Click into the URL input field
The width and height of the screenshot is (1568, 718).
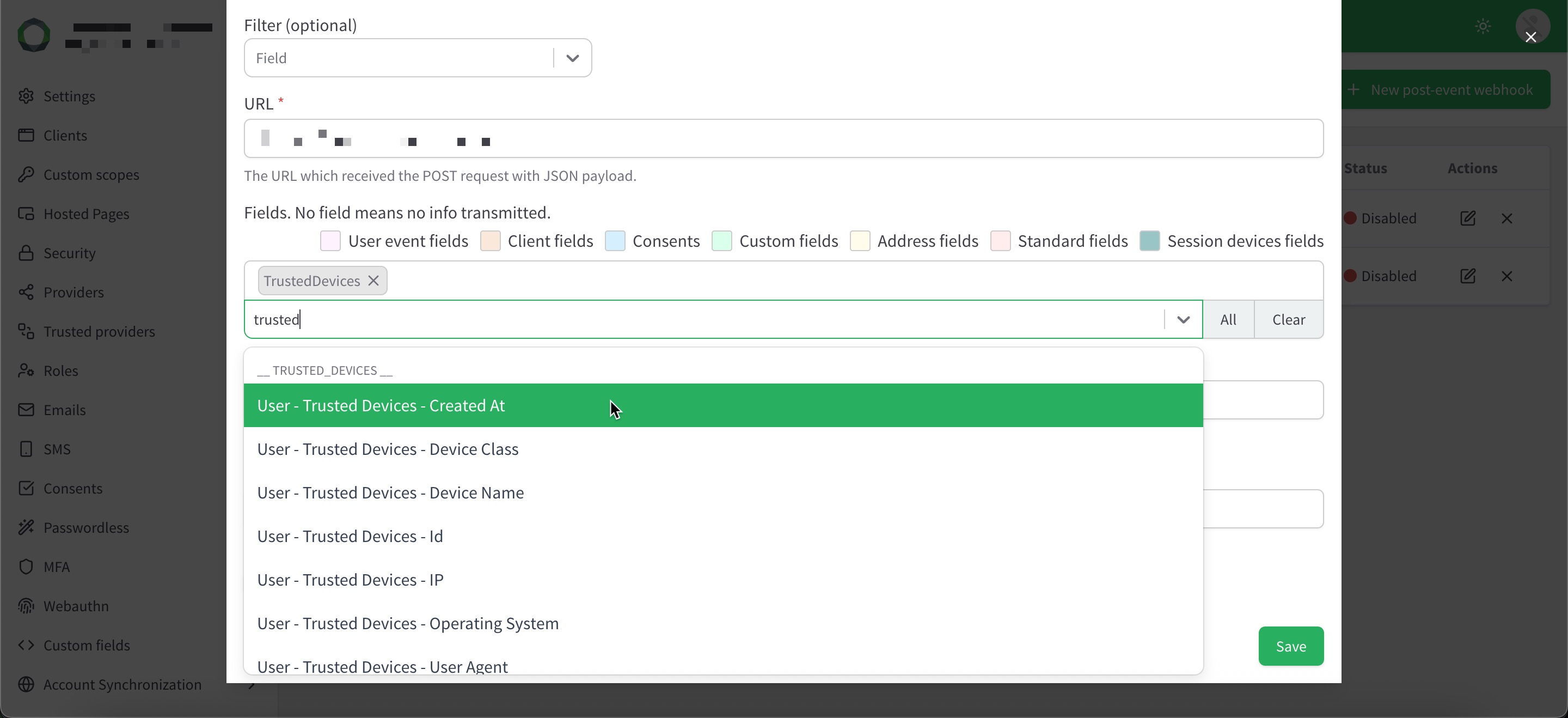783,139
